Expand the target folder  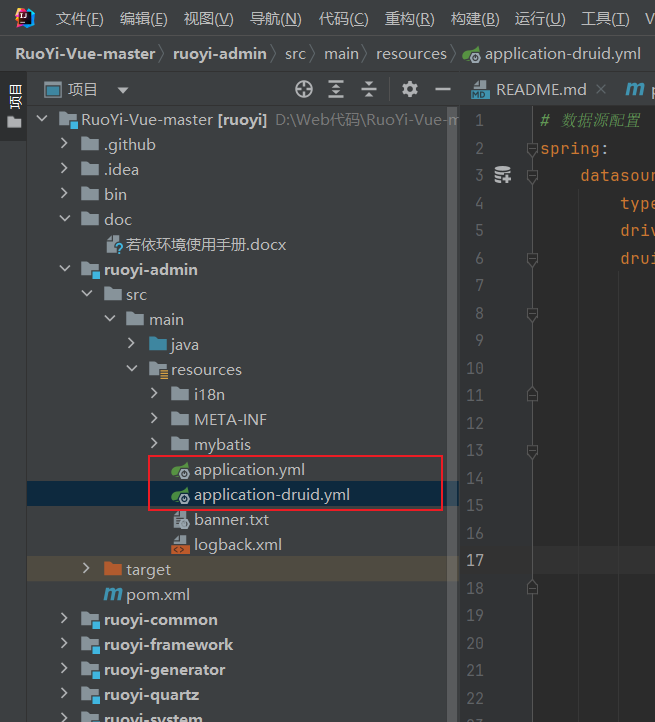coord(86,569)
